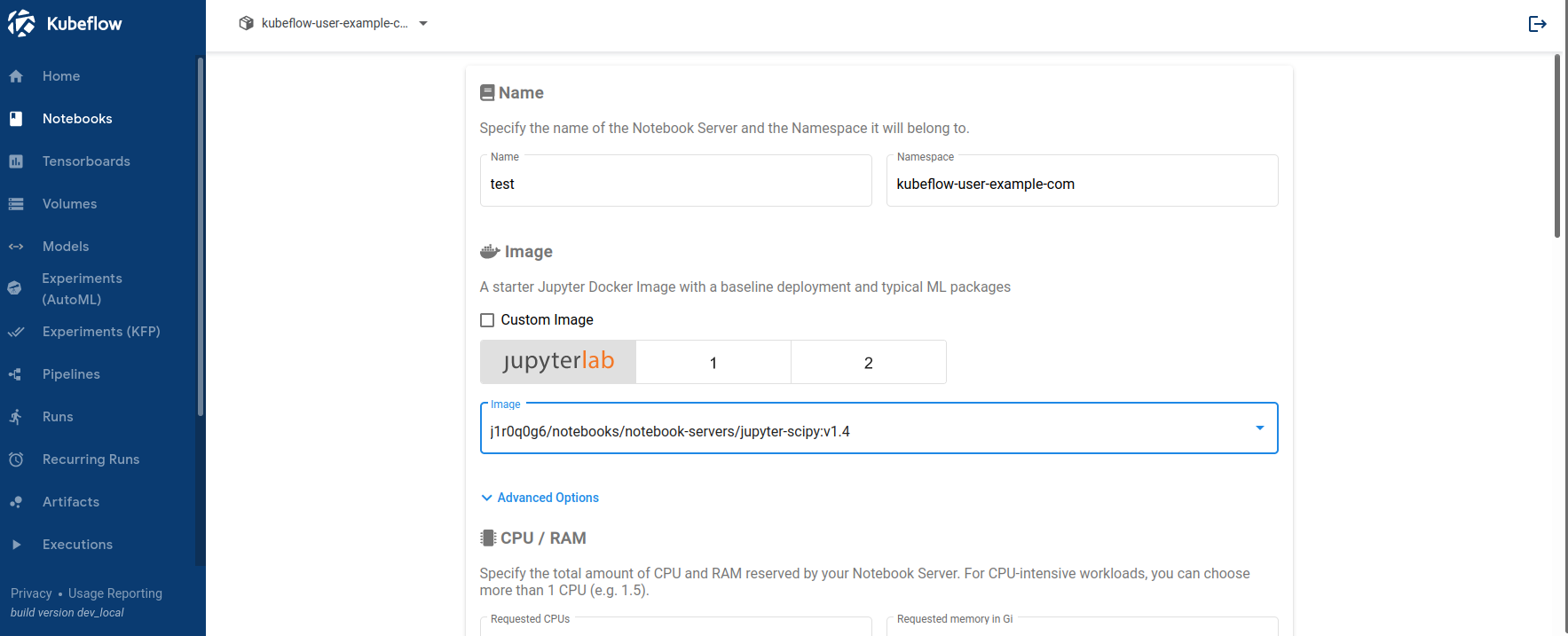Open the Privacy link
This screenshot has height=636, width=1568.
coord(31,593)
